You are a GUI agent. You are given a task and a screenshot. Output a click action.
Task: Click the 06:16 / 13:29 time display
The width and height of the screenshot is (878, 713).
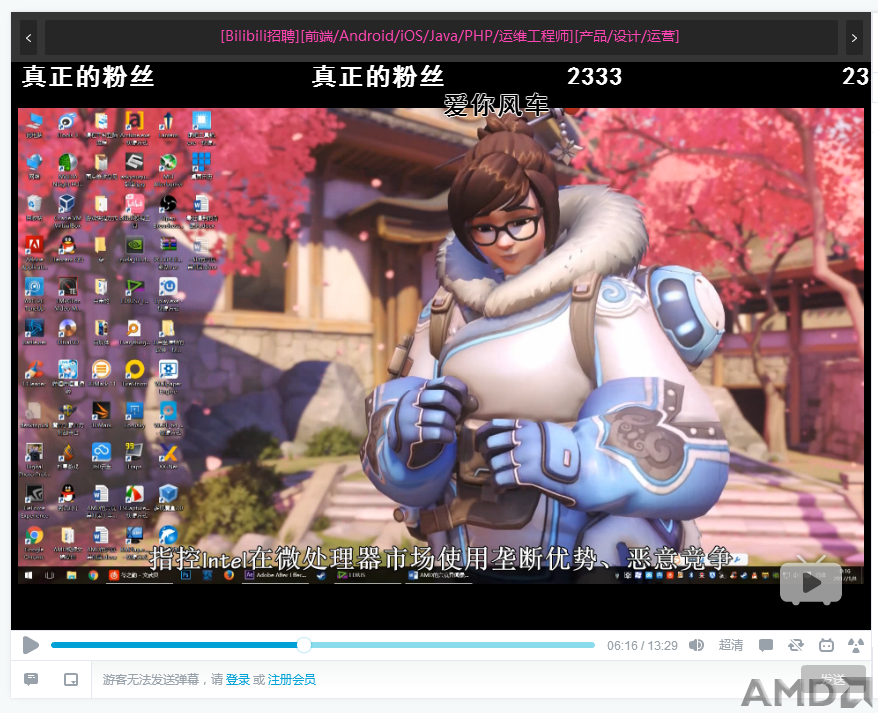[x=642, y=646]
